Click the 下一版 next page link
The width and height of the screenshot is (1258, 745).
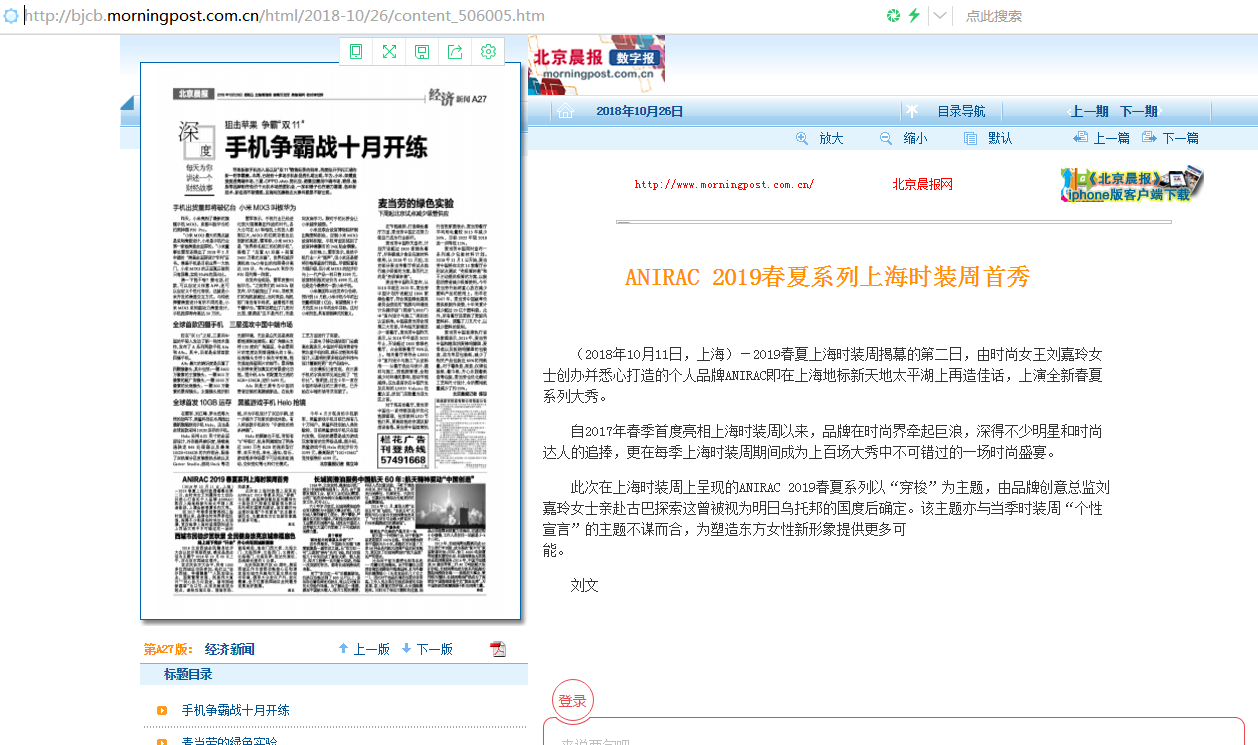pyautogui.click(x=434, y=649)
